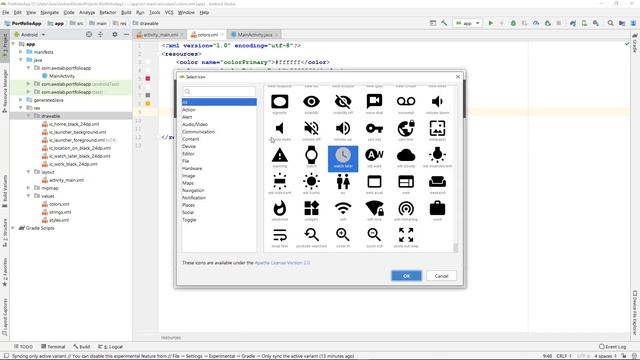Choose the wrap text icon

[x=280, y=235]
